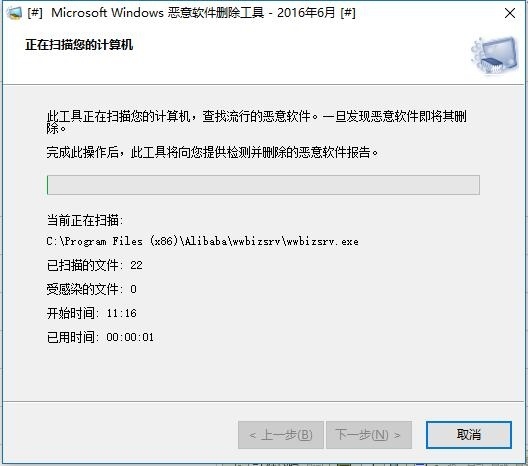Click the 开始时间 11:16 line

[91, 313]
